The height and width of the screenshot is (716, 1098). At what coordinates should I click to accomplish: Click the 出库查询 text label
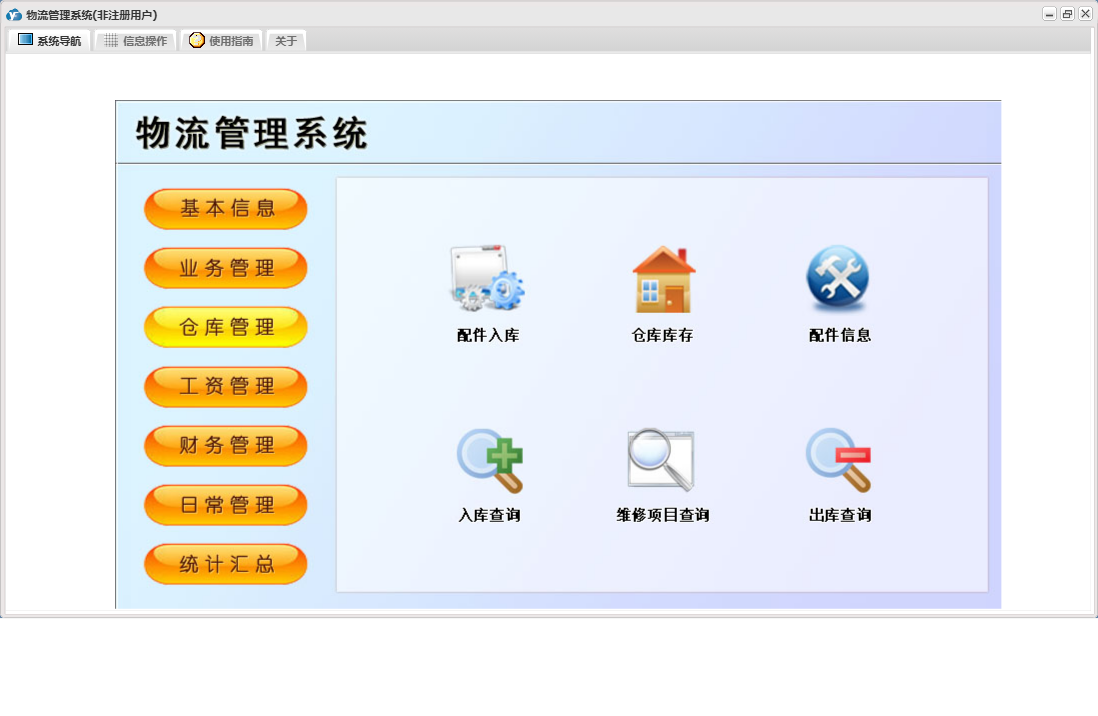tap(840, 516)
